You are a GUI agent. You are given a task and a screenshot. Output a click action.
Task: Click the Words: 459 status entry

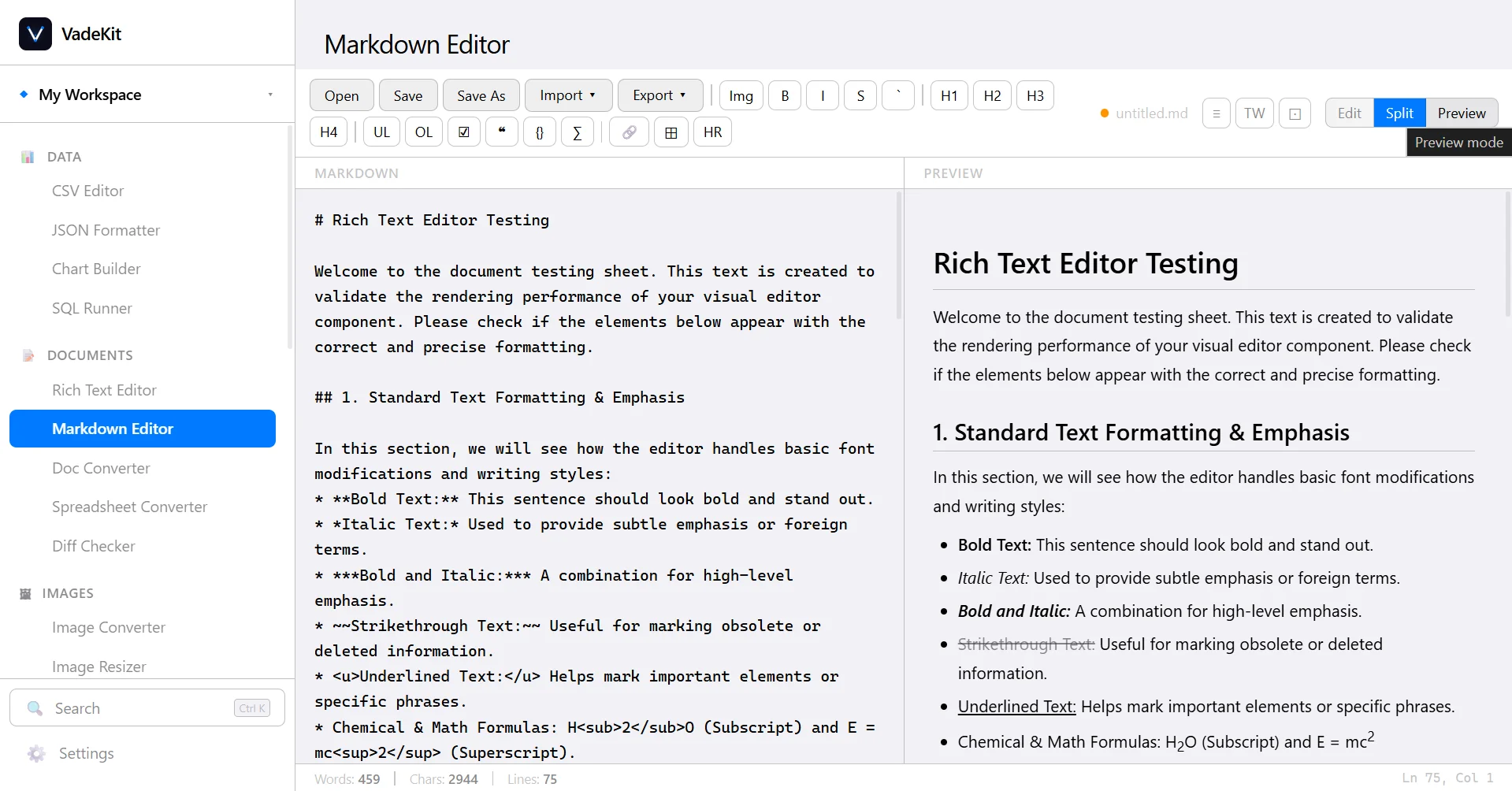(347, 779)
